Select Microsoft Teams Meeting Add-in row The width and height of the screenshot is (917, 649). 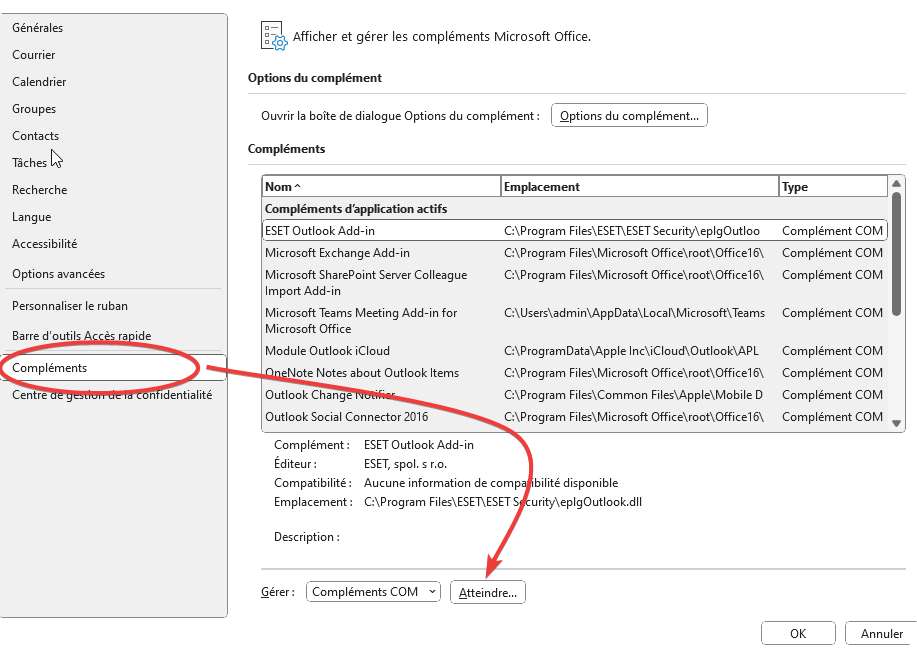pyautogui.click(x=575, y=320)
